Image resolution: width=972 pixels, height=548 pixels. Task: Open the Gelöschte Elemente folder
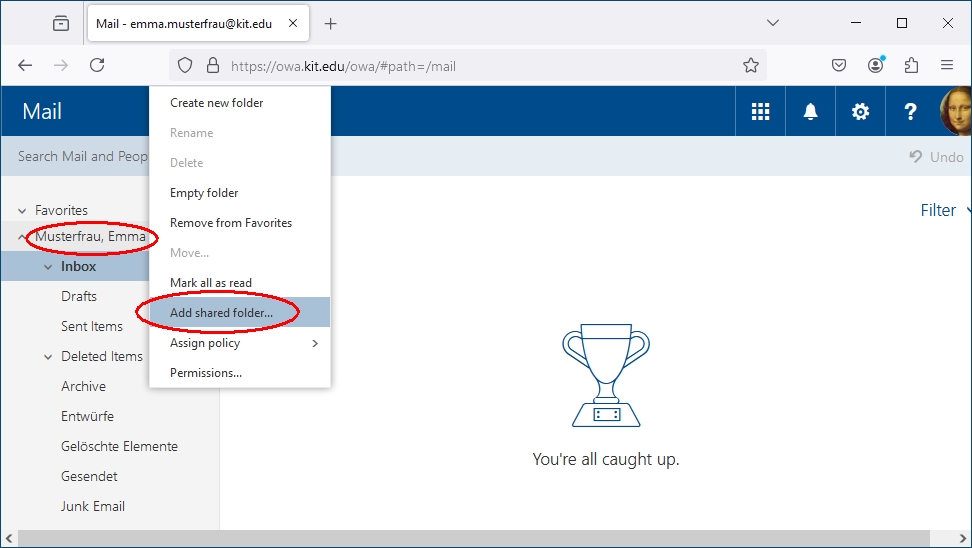click(119, 446)
